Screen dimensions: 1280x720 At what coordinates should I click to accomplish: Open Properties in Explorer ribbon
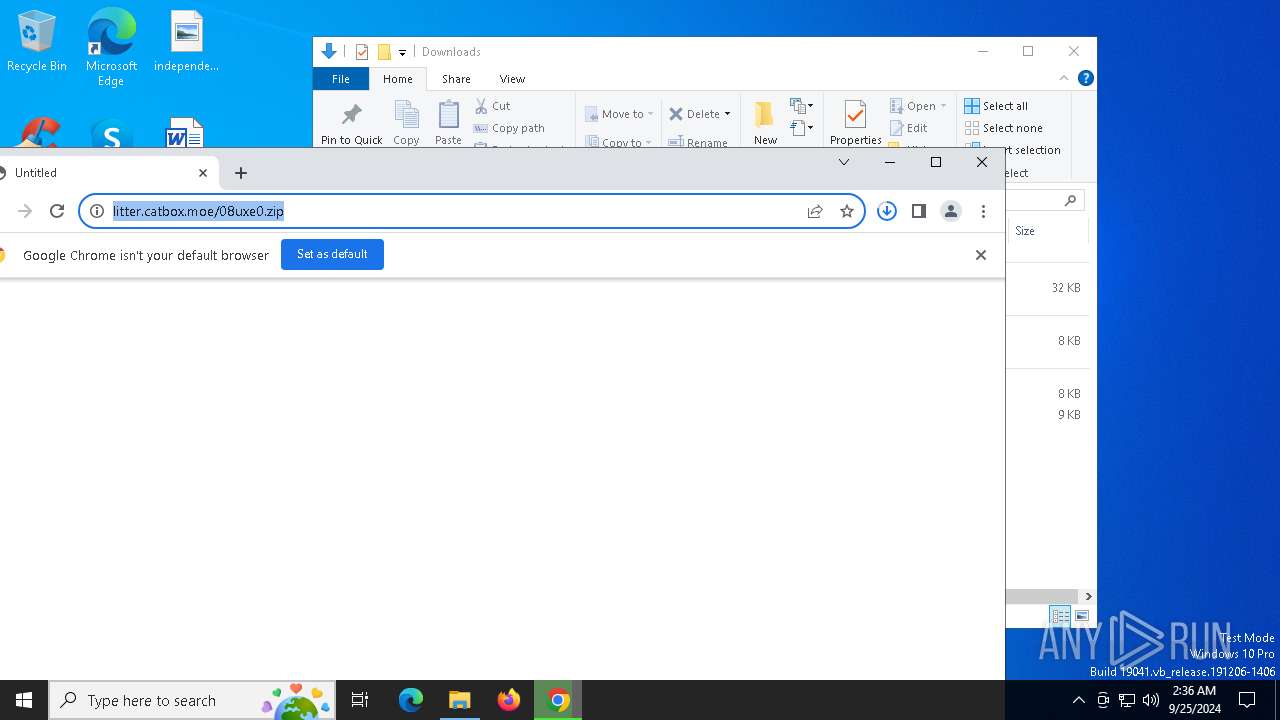[x=856, y=122]
